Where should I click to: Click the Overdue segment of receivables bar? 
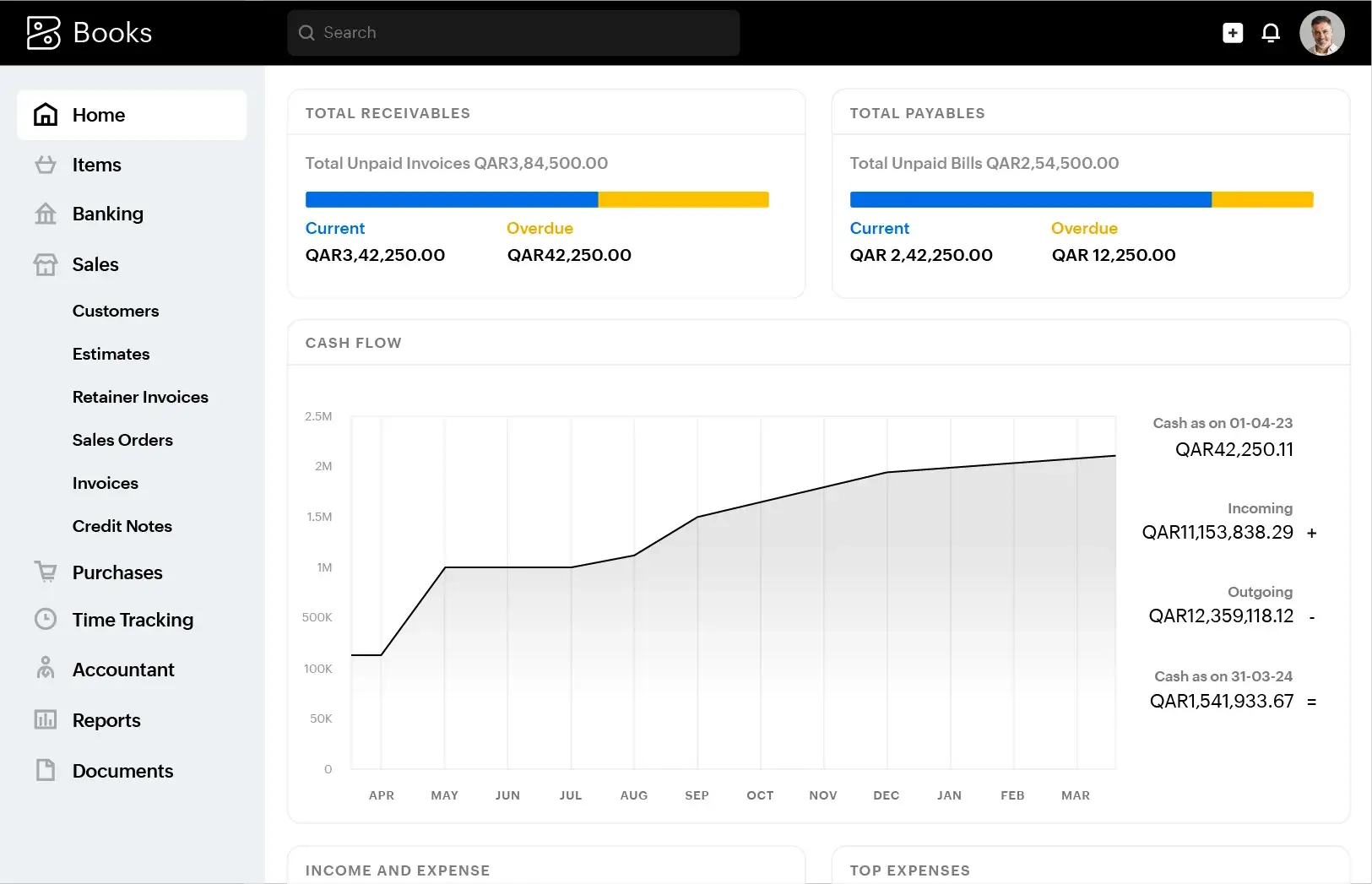[x=683, y=199]
